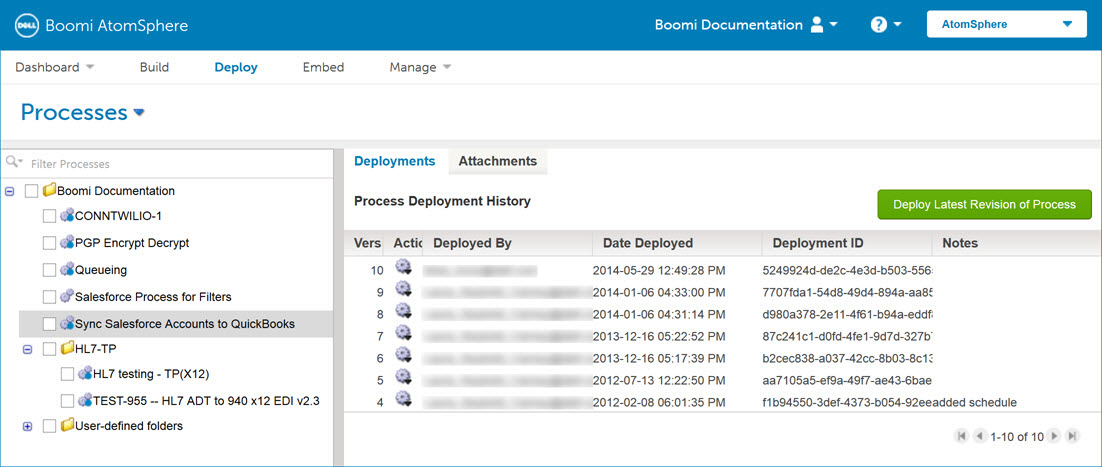1102x467 pixels.
Task: Click the Dell logo icon
Action: coord(27,25)
